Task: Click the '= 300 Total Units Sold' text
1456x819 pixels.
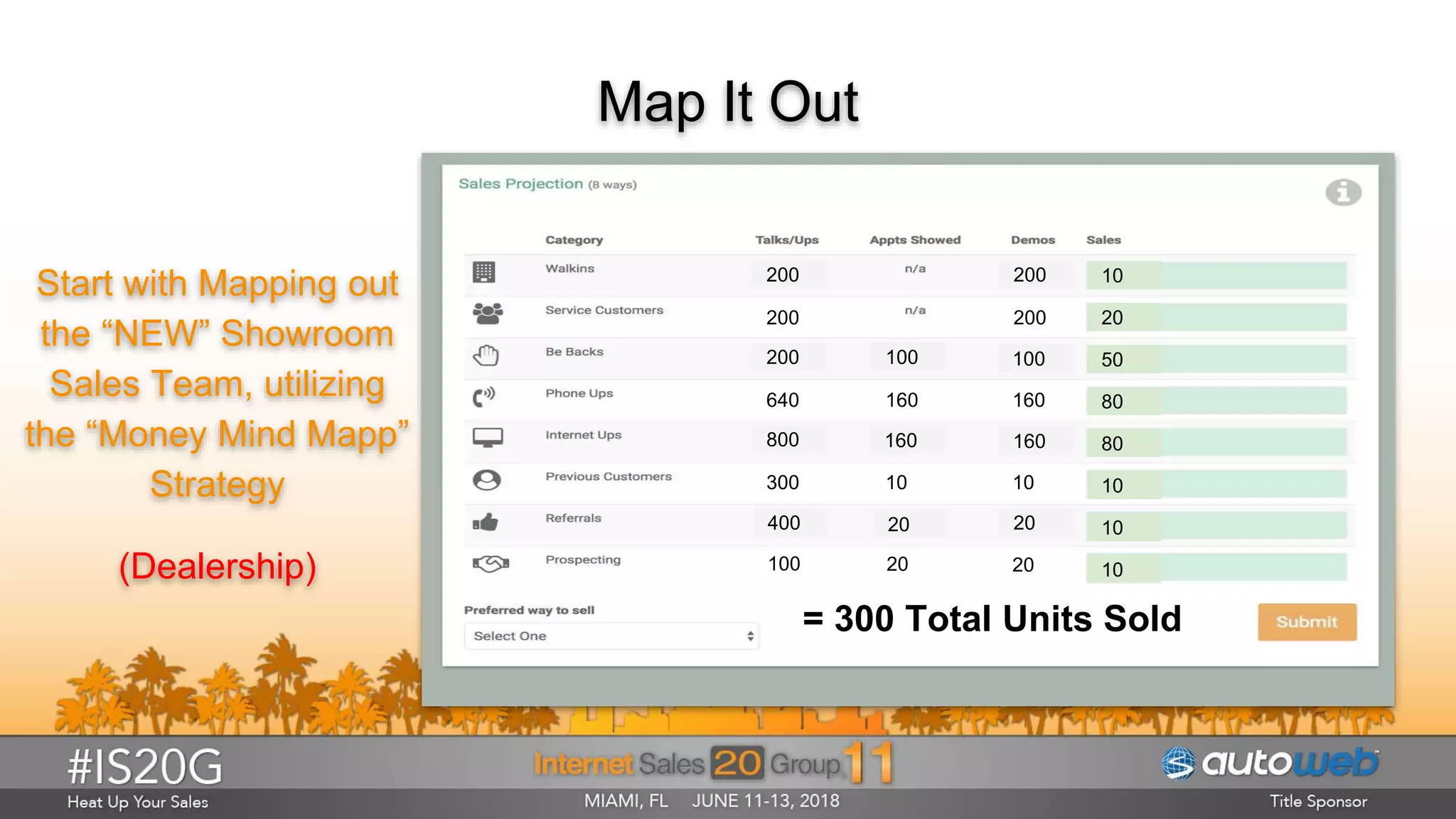Action: pyautogui.click(x=992, y=619)
